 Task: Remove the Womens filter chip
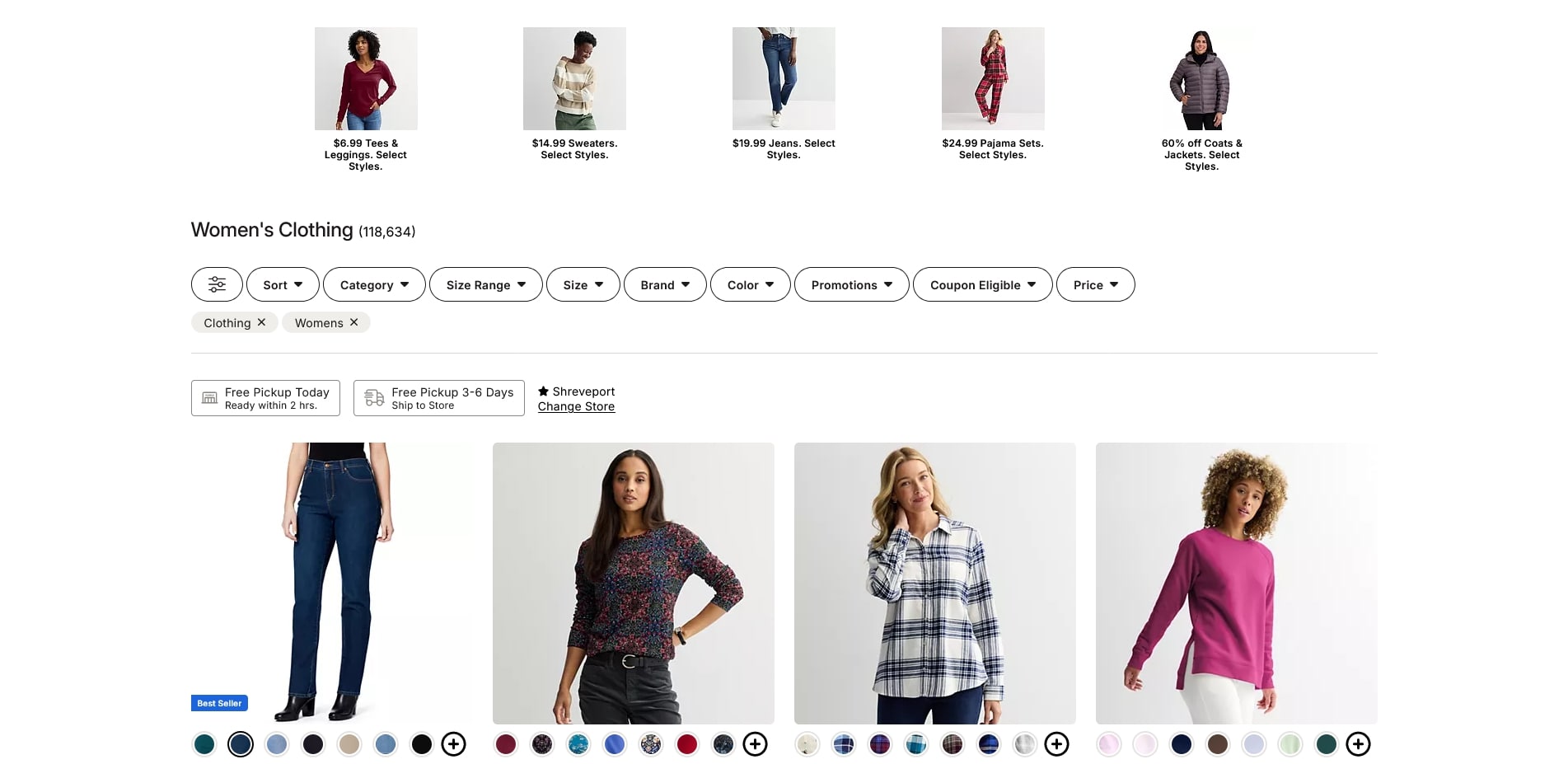pyautogui.click(x=353, y=322)
